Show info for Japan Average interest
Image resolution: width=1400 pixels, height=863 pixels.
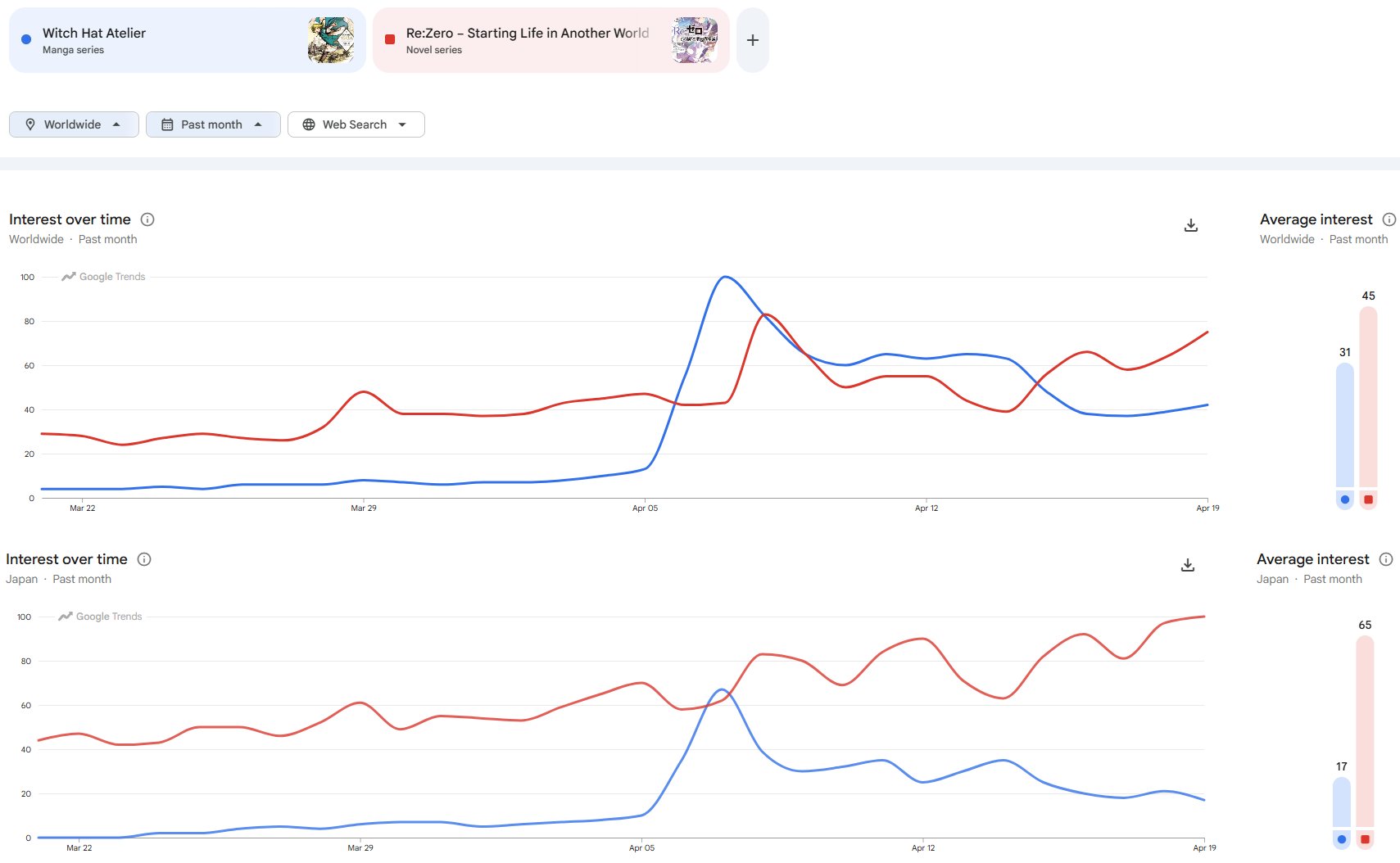point(1386,559)
